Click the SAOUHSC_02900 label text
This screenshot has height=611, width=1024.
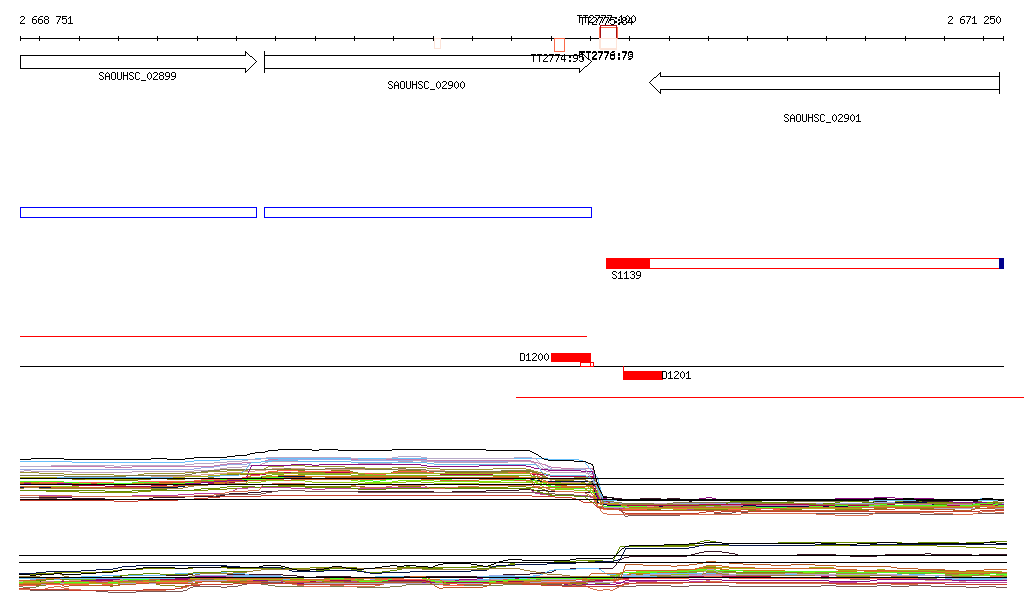click(426, 86)
